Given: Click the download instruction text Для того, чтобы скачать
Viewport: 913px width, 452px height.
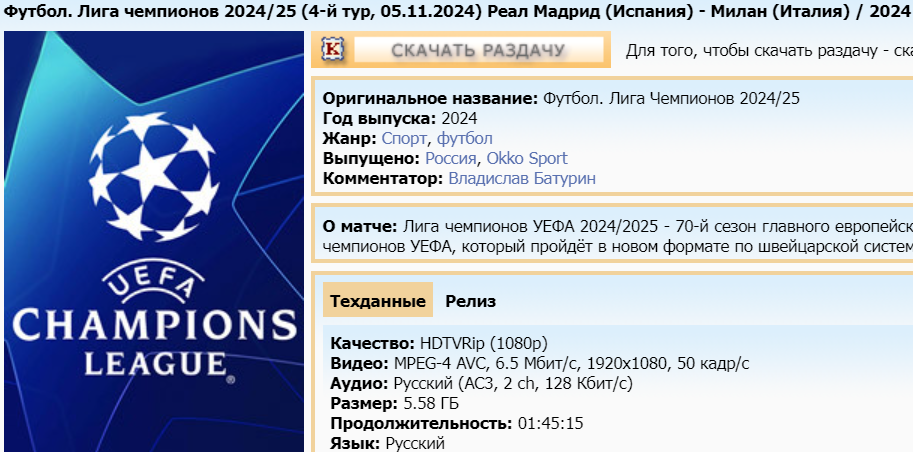Looking at the screenshot, I should tap(769, 51).
